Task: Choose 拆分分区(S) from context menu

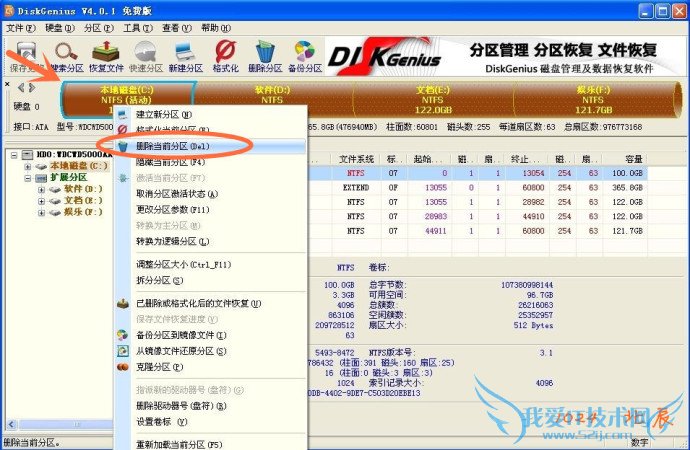Action: coord(210,281)
